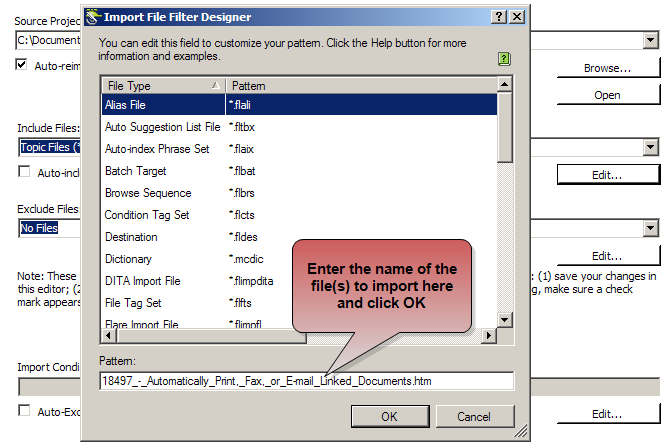This screenshot has width=668, height=443.
Task: Enable the Auto-include checkbox under Include Files
Action: click(x=25, y=172)
